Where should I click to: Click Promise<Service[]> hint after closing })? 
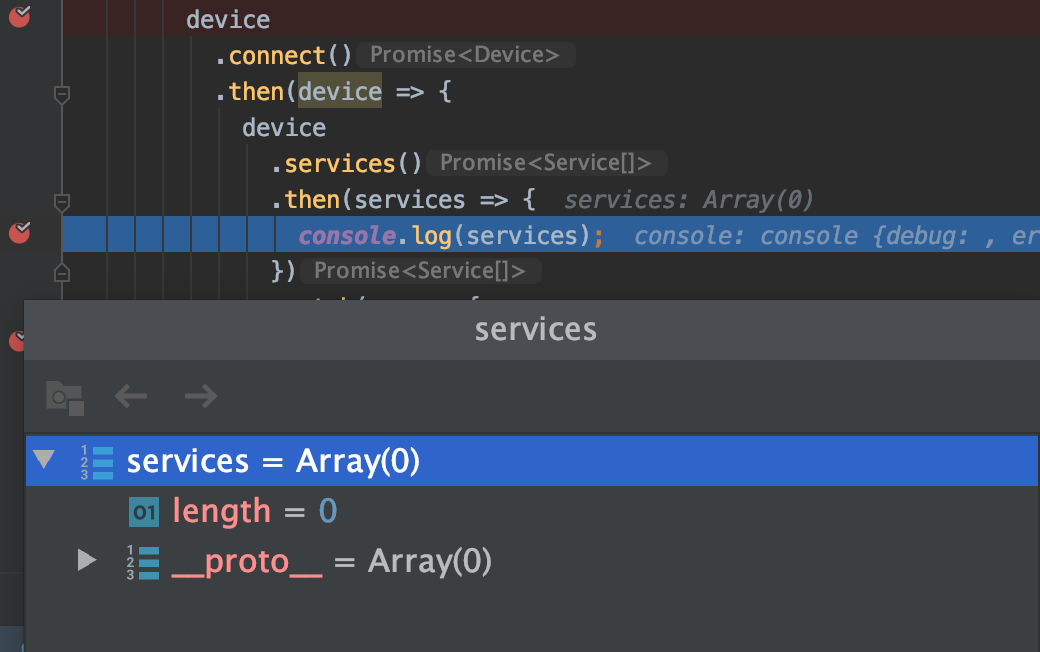point(420,271)
